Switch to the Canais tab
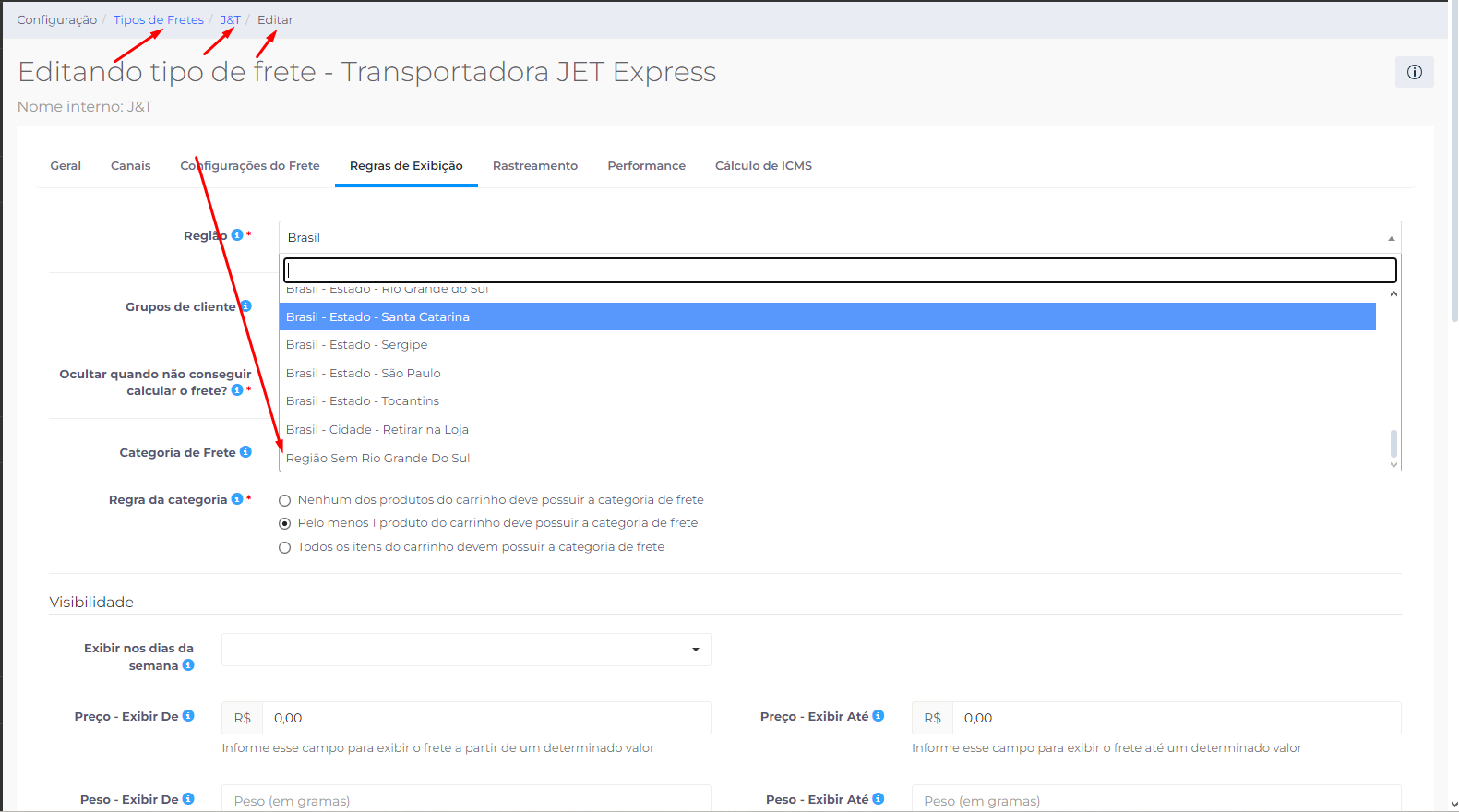Image resolution: width=1459 pixels, height=812 pixels. coord(131,166)
